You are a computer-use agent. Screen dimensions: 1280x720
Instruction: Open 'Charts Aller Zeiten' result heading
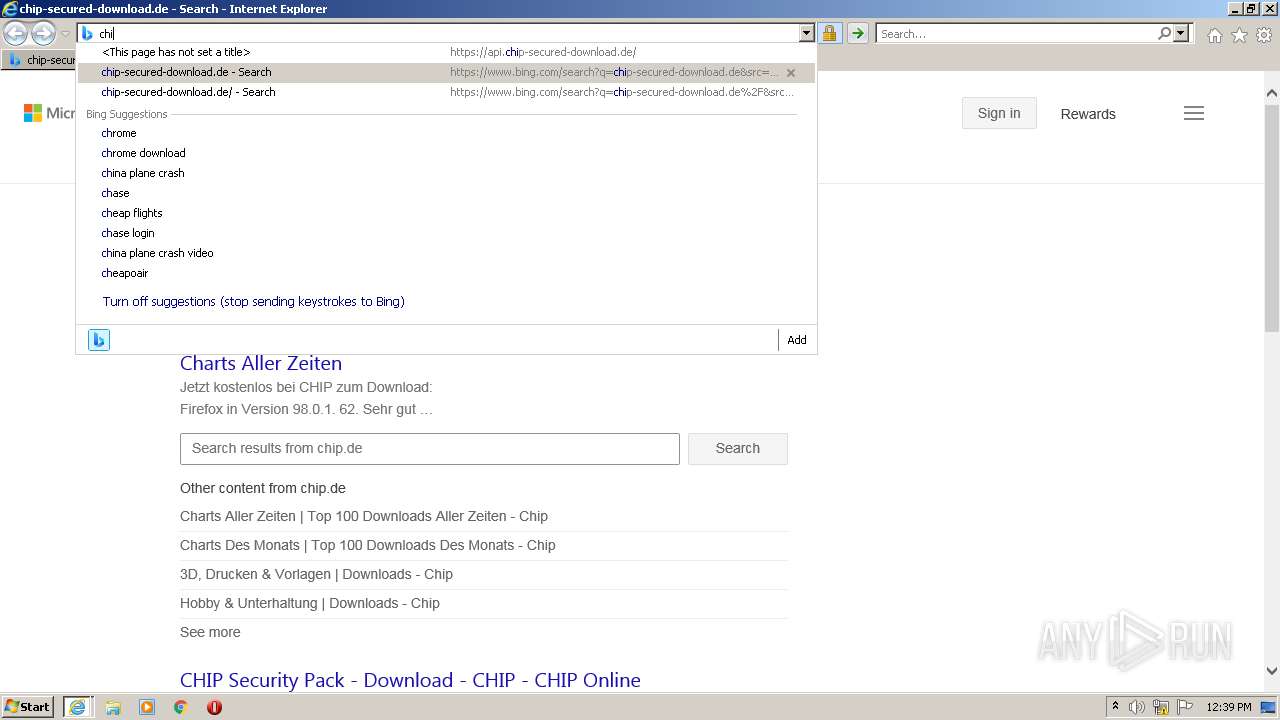(261, 363)
